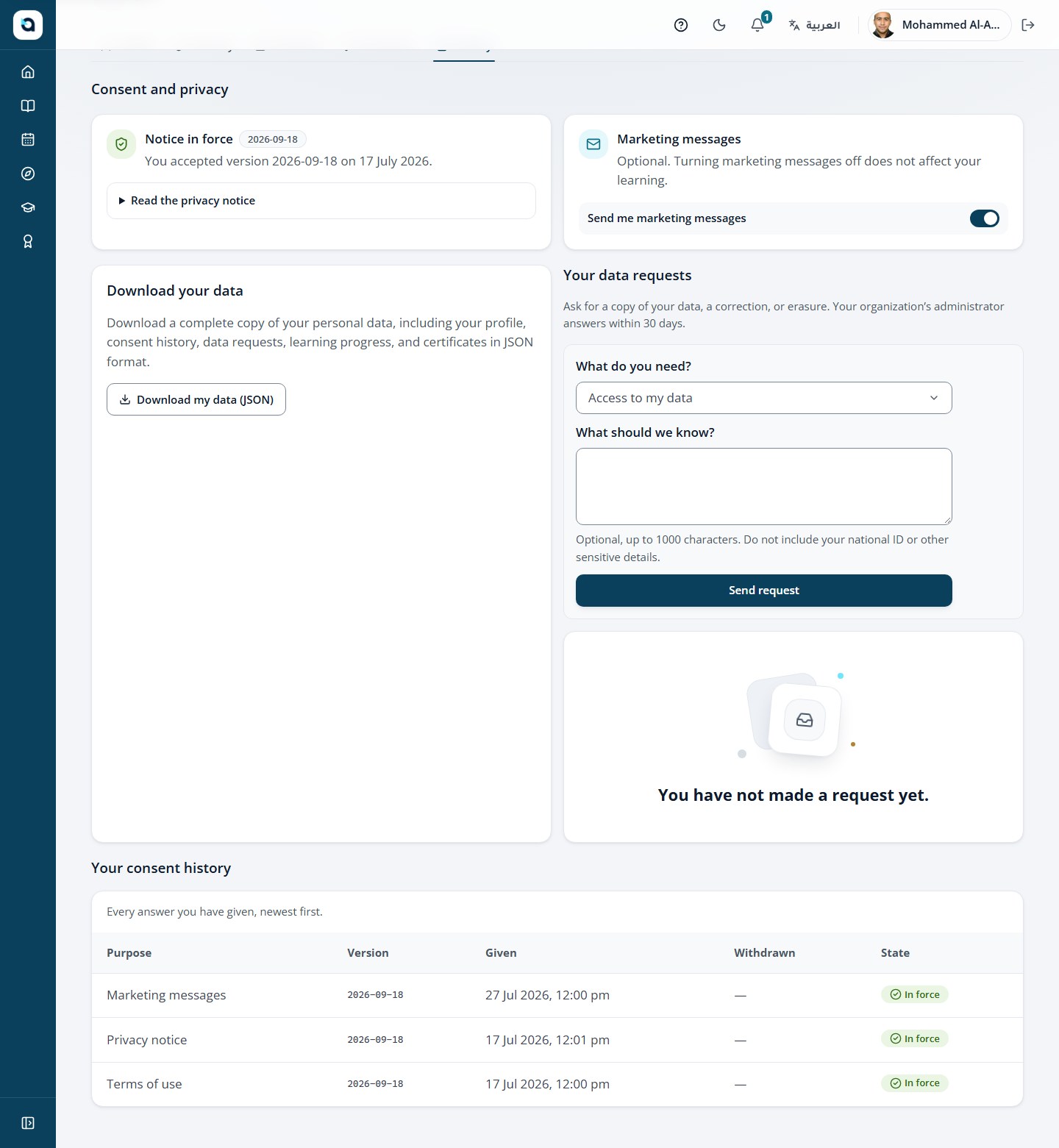This screenshot has height=1148, width=1059.
Task: Click the State column header
Action: [895, 953]
